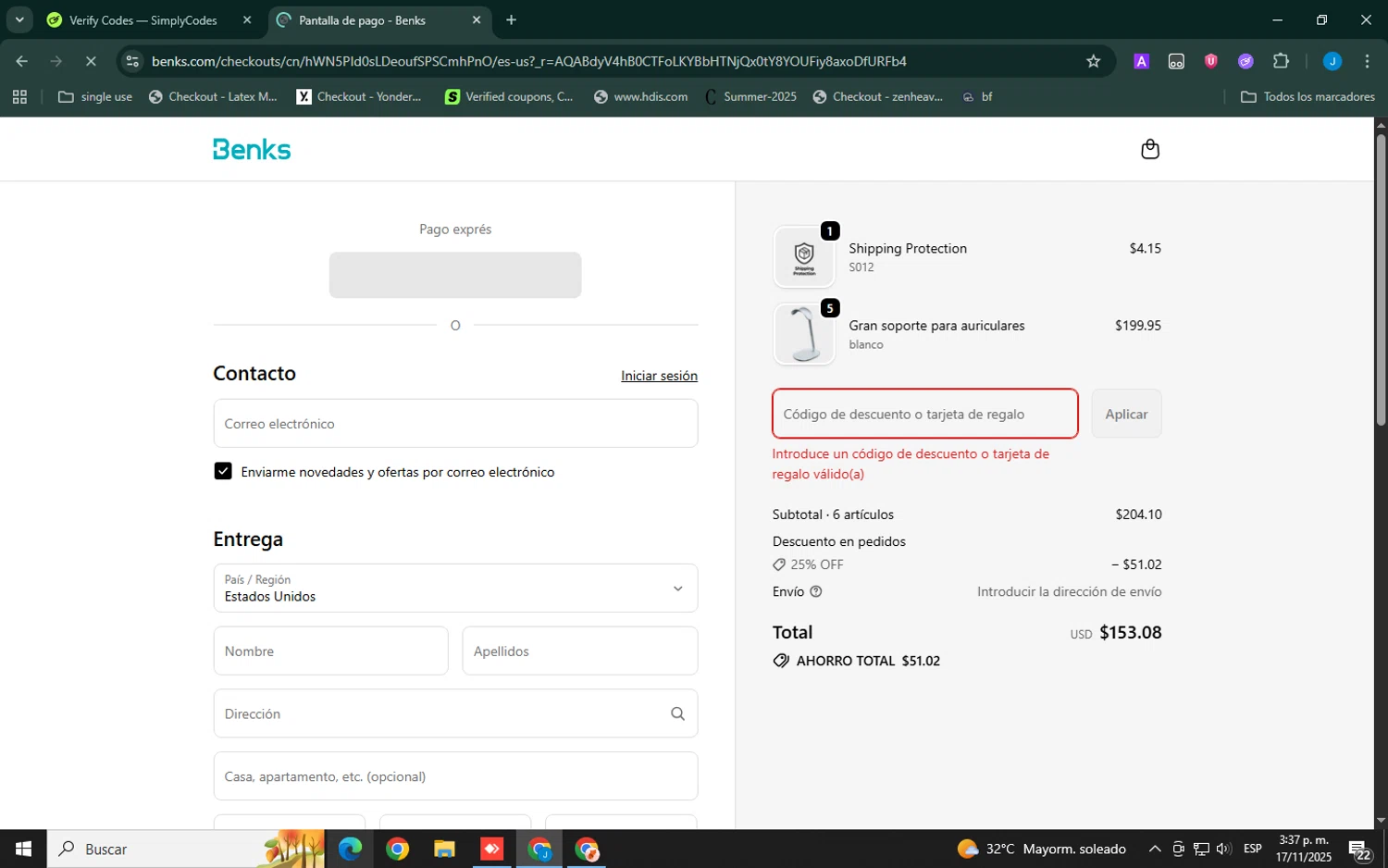This screenshot has width=1388, height=868.
Task: Click the ESP language indicator
Action: (1252, 849)
